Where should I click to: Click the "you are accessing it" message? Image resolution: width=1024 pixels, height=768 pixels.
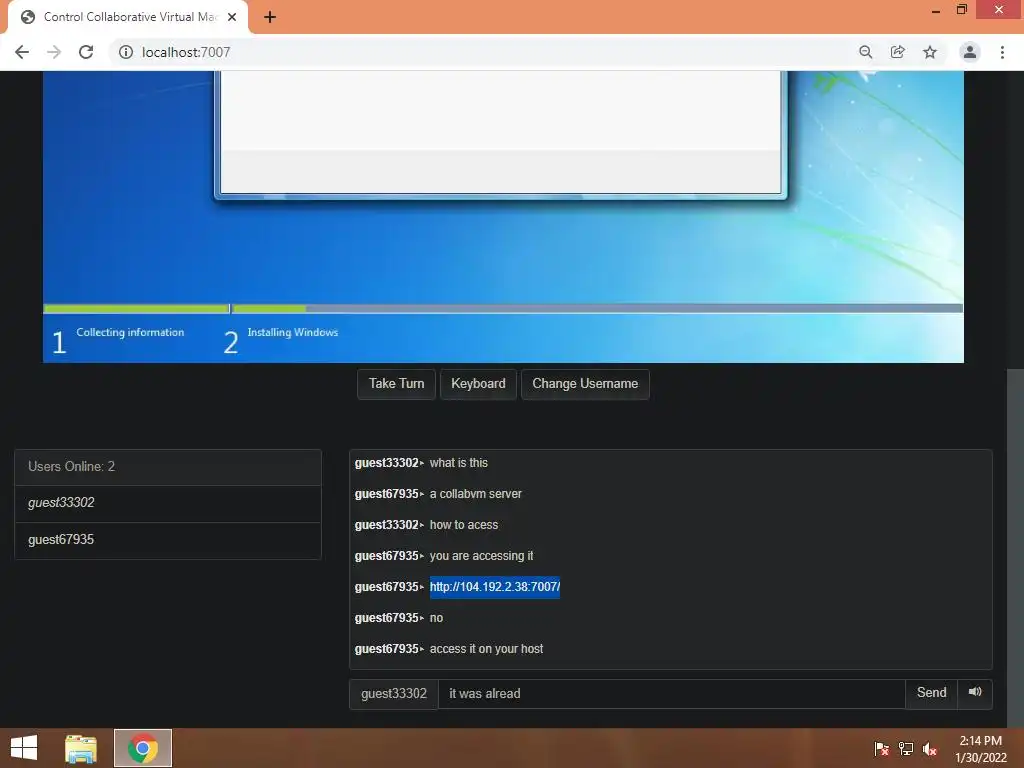[481, 556]
